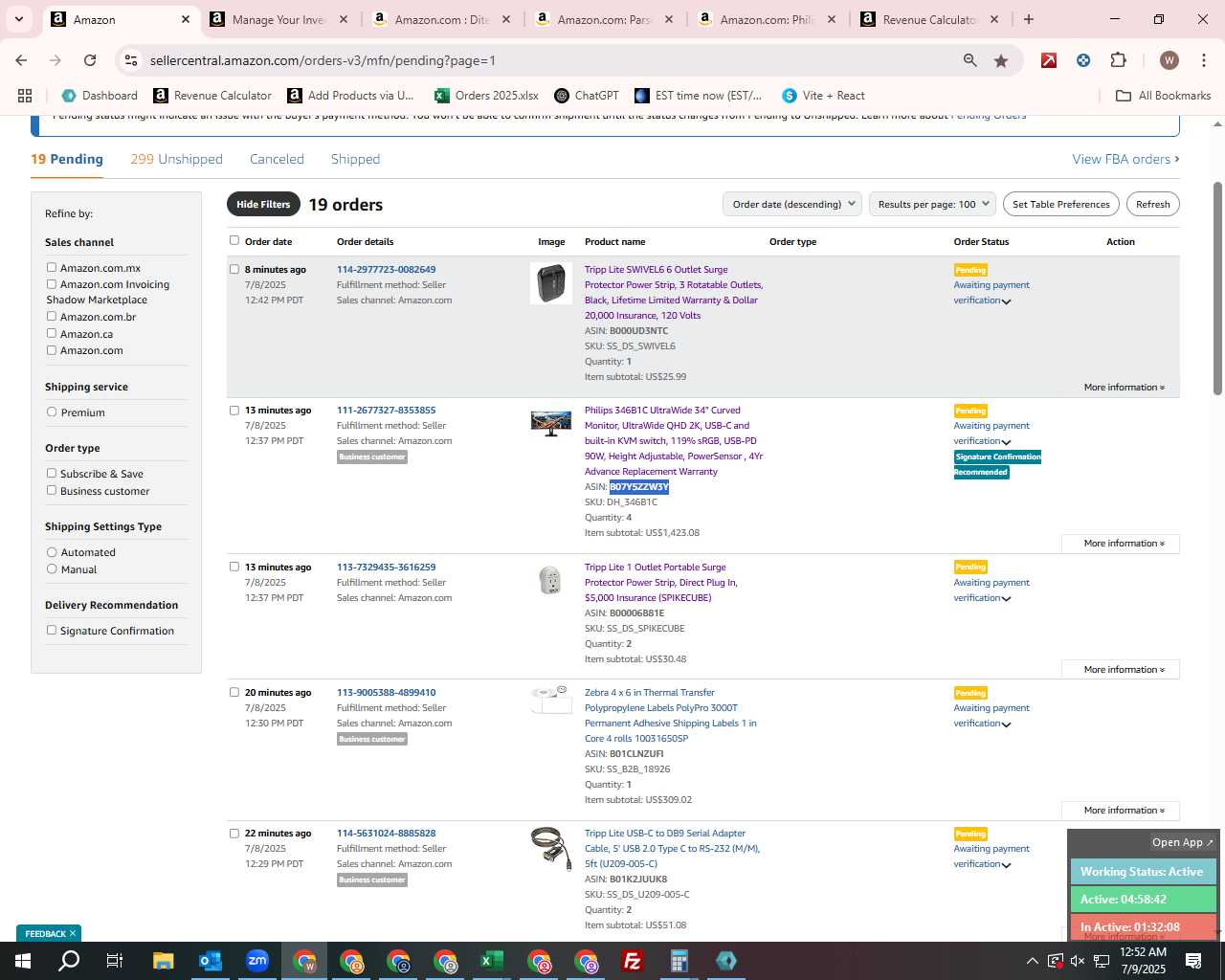The width and height of the screenshot is (1225, 980).
Task: Close the Manage Your Inventory tab
Action: [343, 19]
